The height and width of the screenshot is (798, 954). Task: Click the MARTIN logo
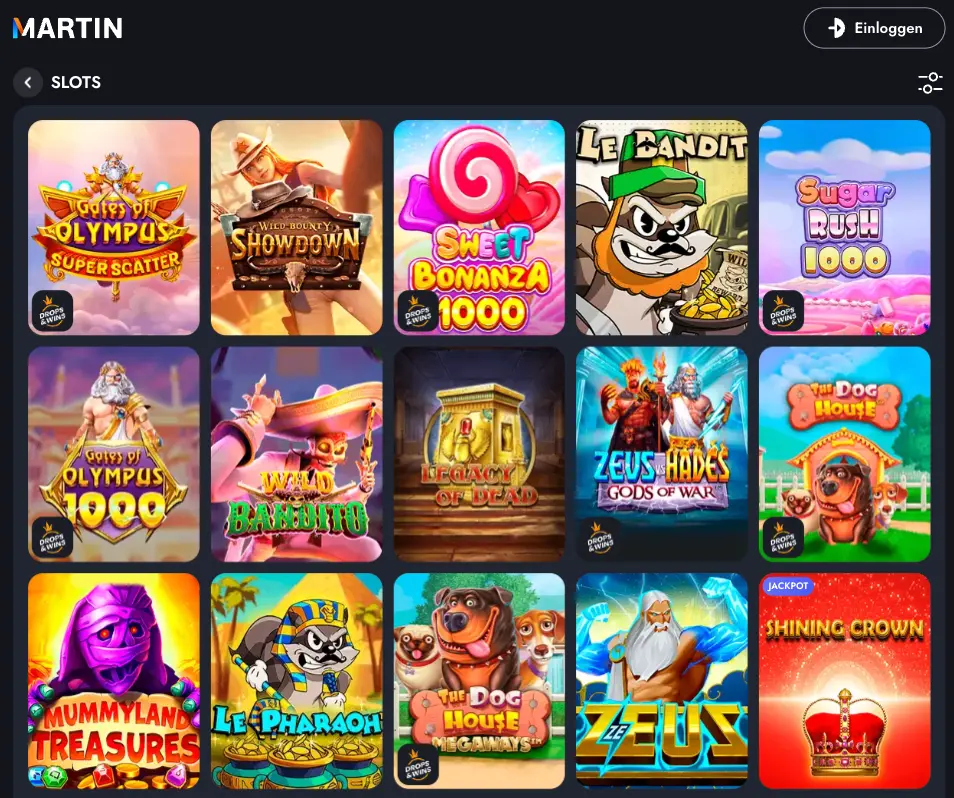(68, 28)
